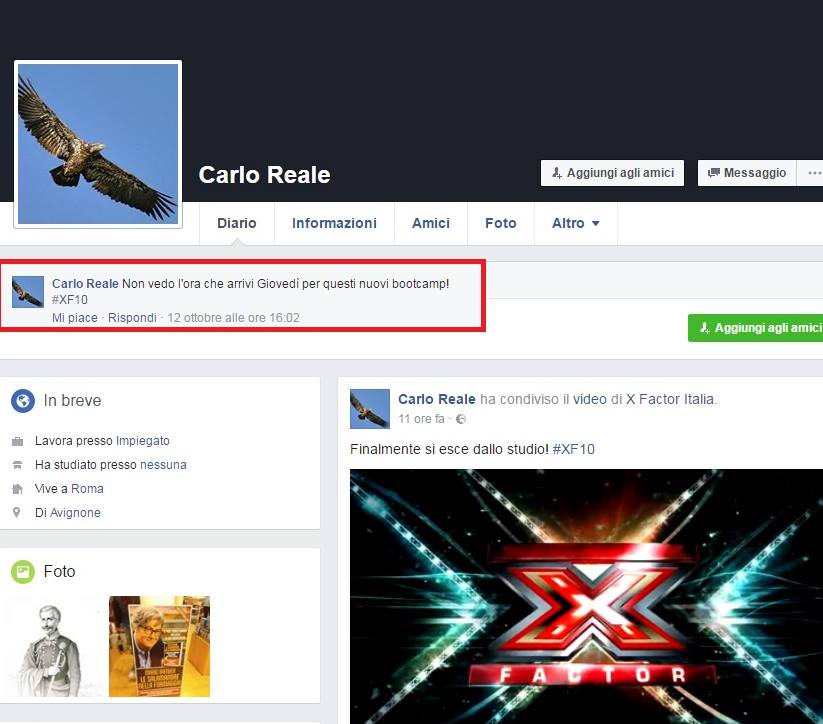Click the In breve globe icon
823x724 pixels.
click(x=23, y=401)
